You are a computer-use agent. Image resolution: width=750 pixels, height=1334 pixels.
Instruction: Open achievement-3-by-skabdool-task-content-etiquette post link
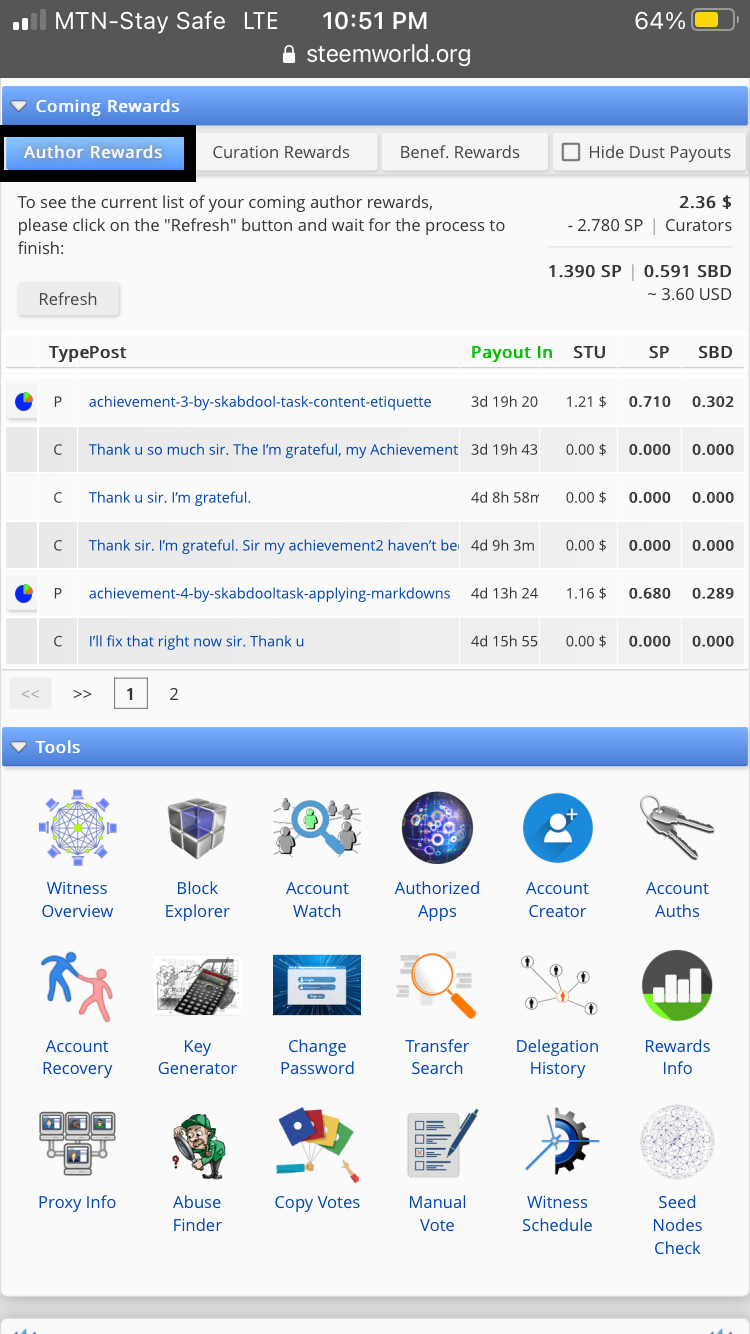(260, 402)
